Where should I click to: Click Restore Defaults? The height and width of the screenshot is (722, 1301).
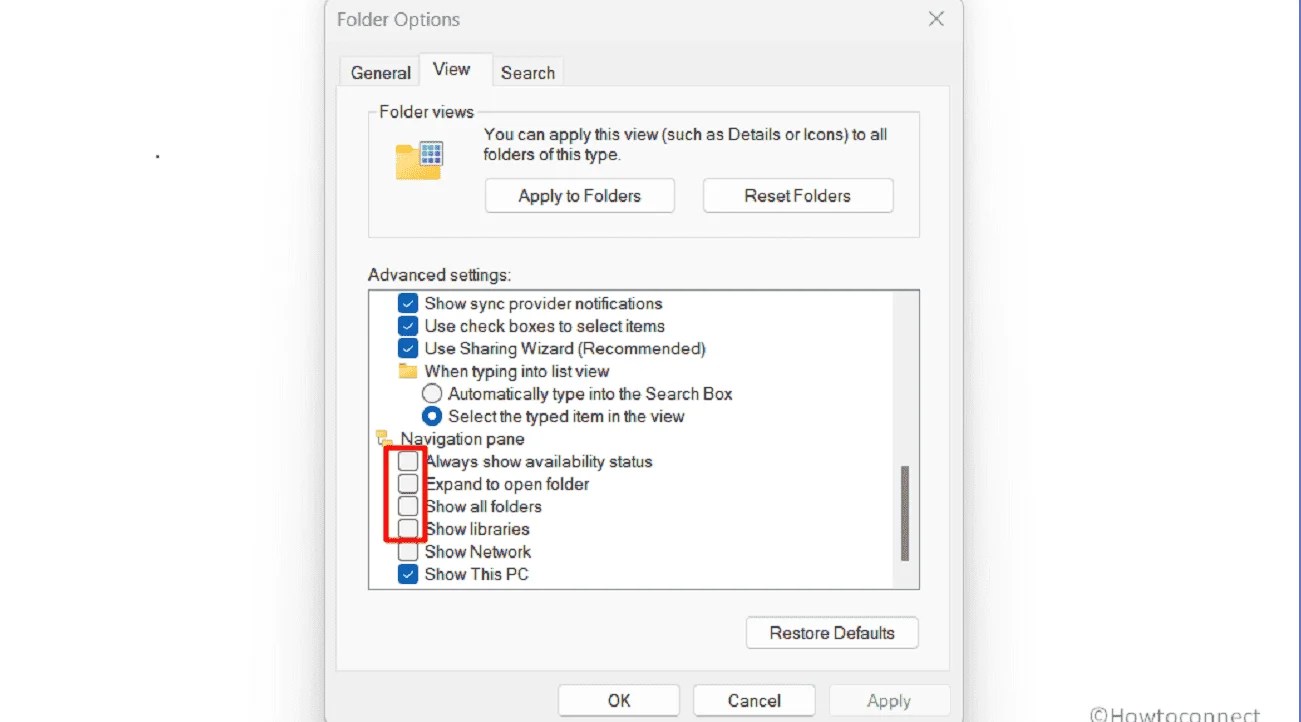(x=832, y=632)
